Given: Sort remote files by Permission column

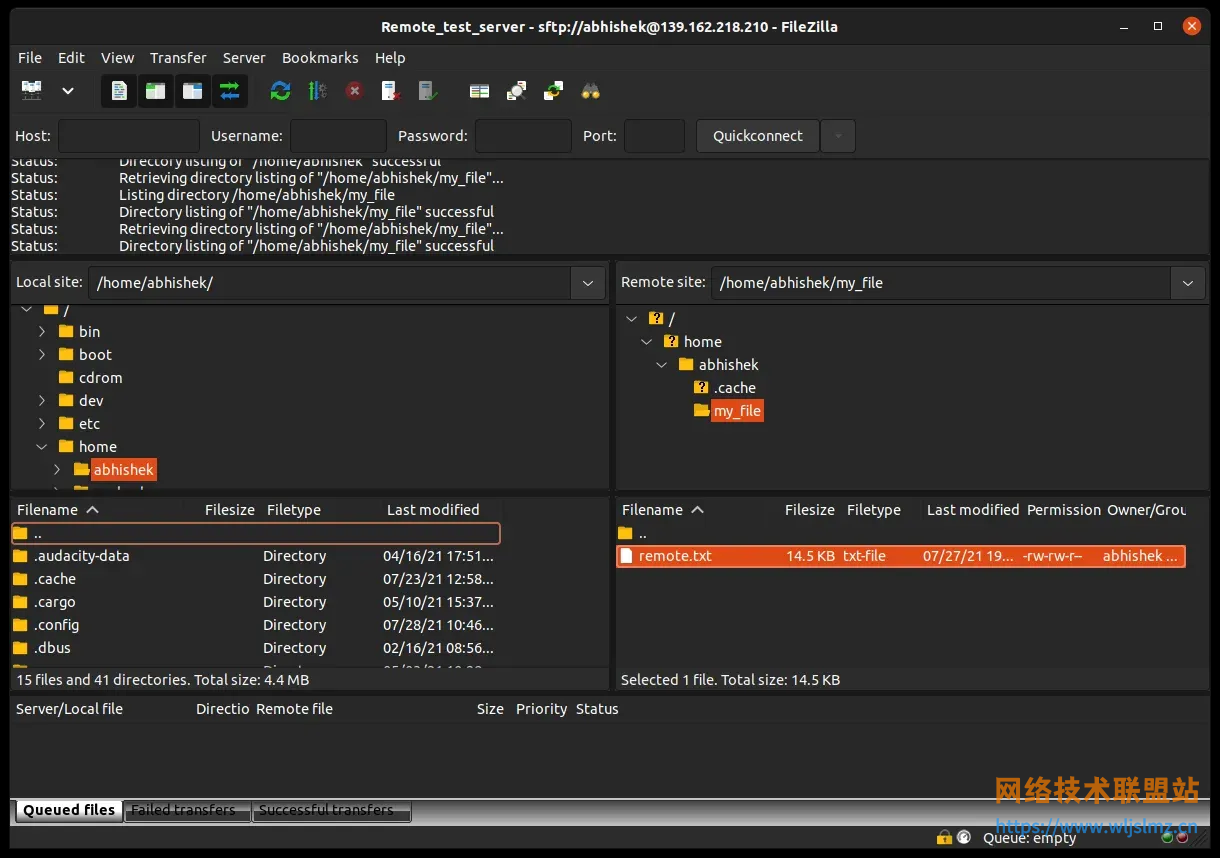Looking at the screenshot, I should [1063, 510].
